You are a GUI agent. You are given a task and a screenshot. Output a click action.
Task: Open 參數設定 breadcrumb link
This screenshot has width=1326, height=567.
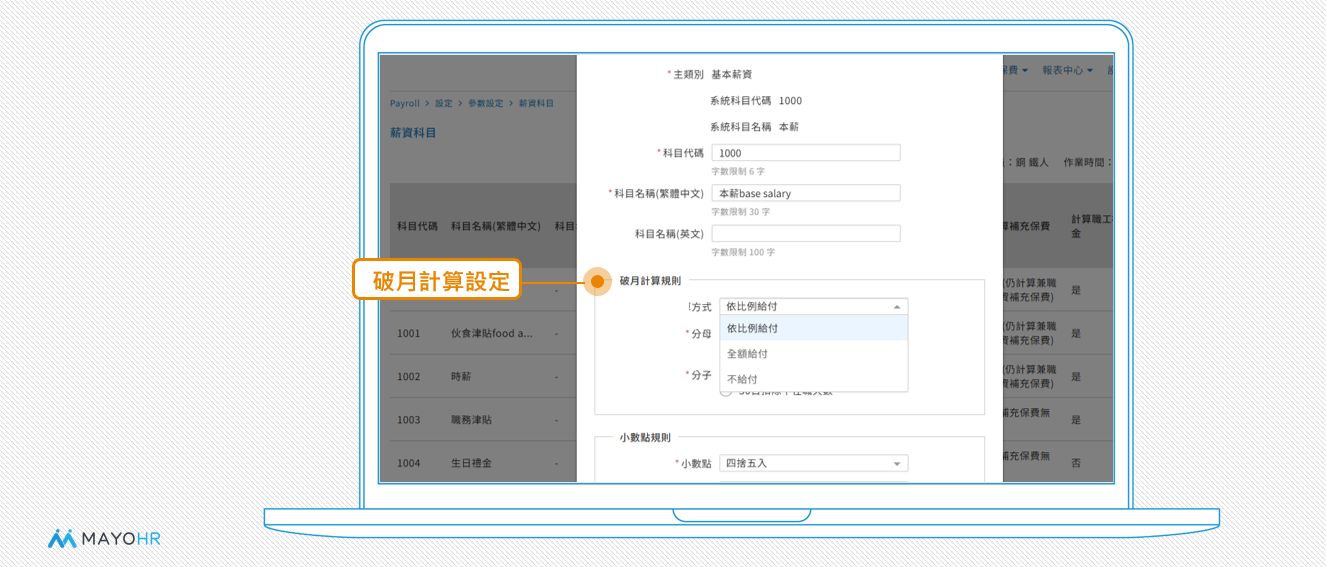pyautogui.click(x=485, y=103)
